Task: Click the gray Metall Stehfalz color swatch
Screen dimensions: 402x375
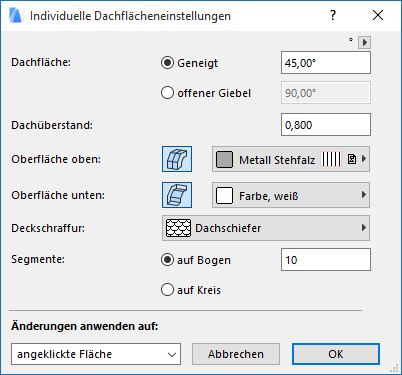Action: tap(224, 159)
